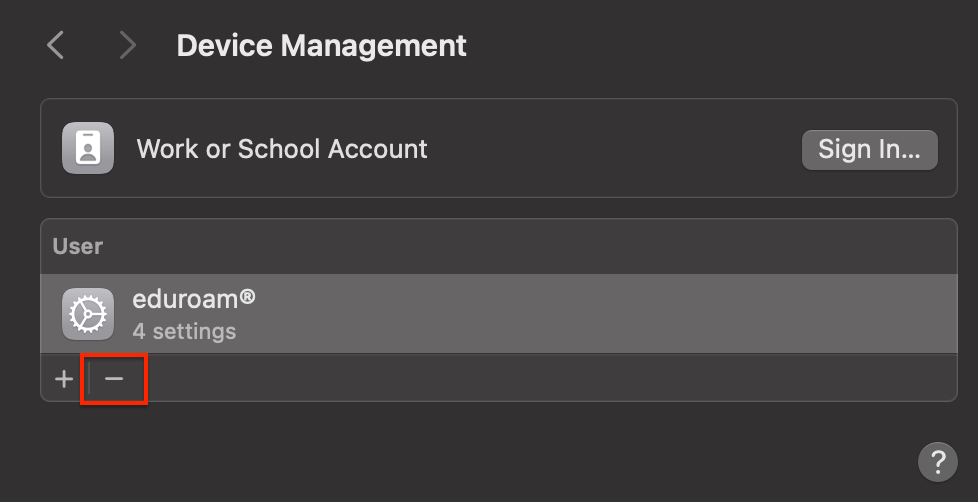Remove the selected profile with the minus button
978x502 pixels.
click(x=114, y=379)
